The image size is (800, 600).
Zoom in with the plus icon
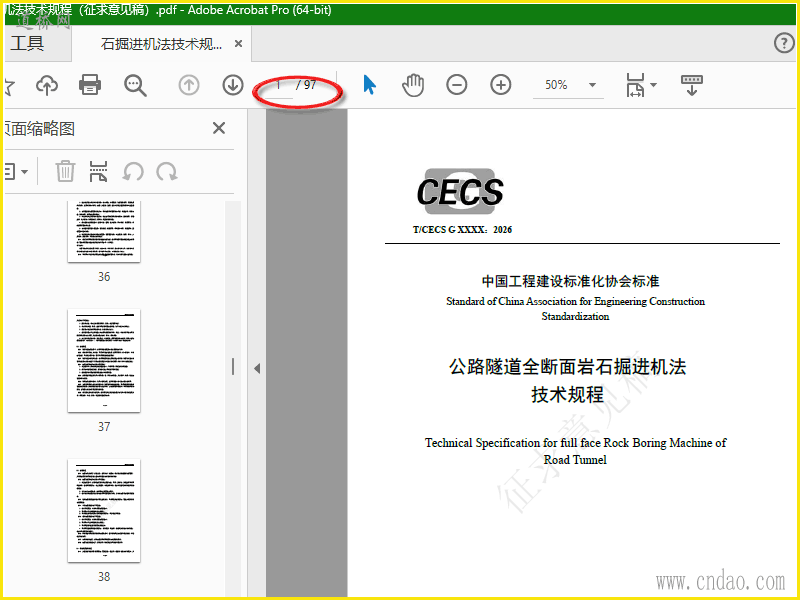click(x=501, y=85)
